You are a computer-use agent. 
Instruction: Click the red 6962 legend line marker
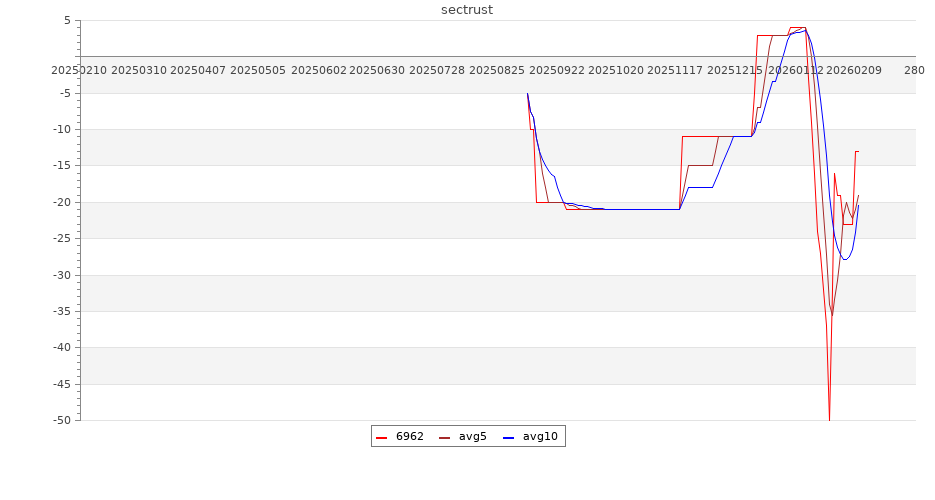coord(381,437)
